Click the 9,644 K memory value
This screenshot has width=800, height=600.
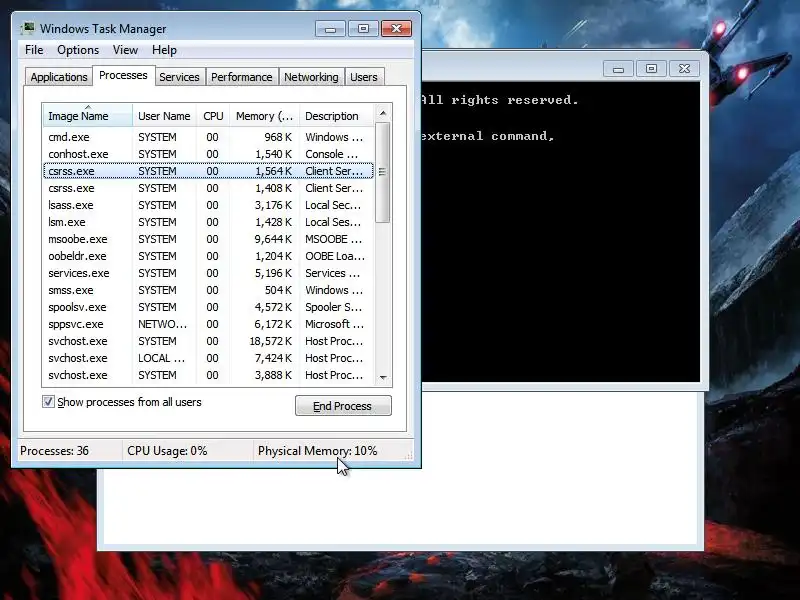(273, 239)
